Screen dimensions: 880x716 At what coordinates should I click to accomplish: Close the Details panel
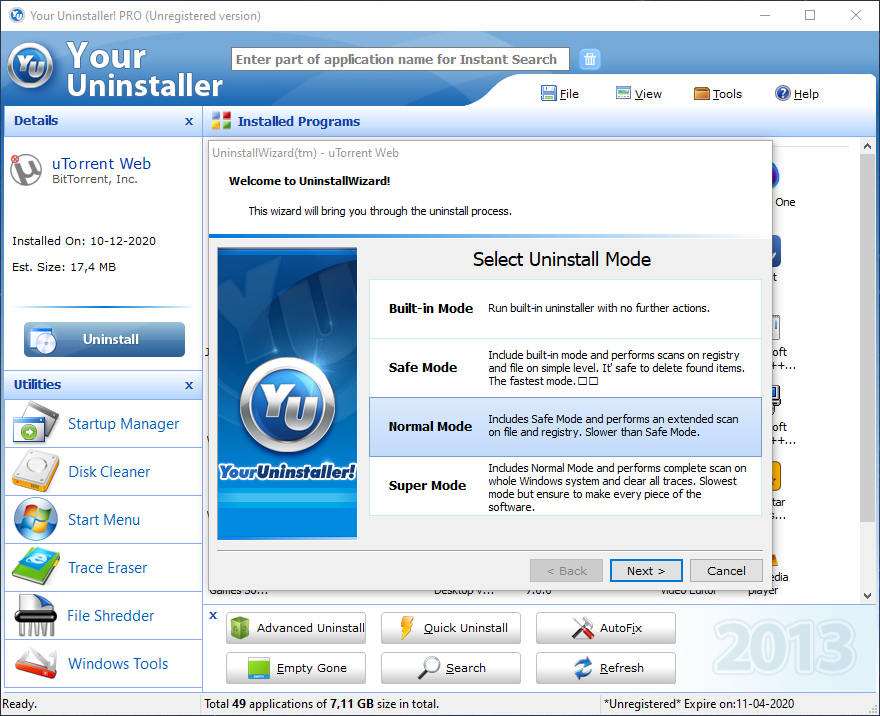point(189,121)
